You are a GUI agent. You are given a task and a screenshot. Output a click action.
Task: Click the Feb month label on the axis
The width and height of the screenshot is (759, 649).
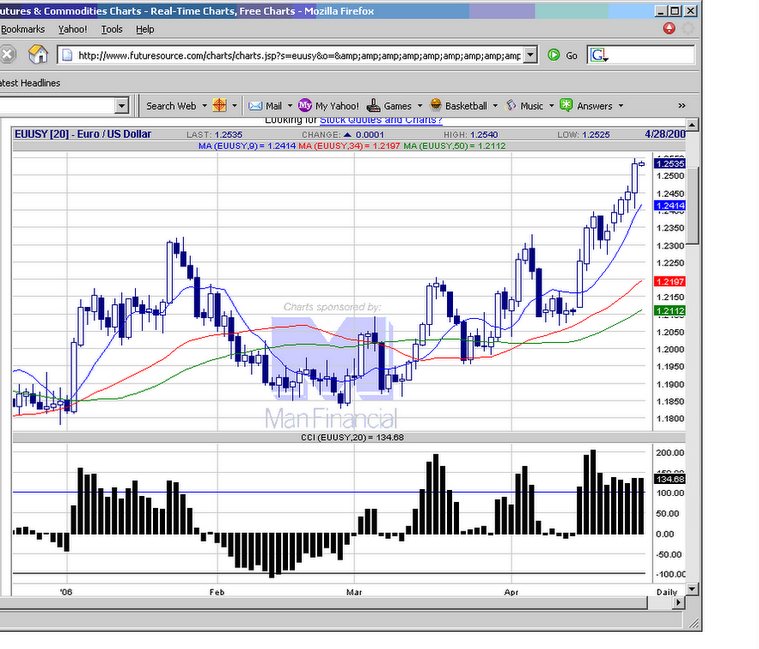(217, 592)
